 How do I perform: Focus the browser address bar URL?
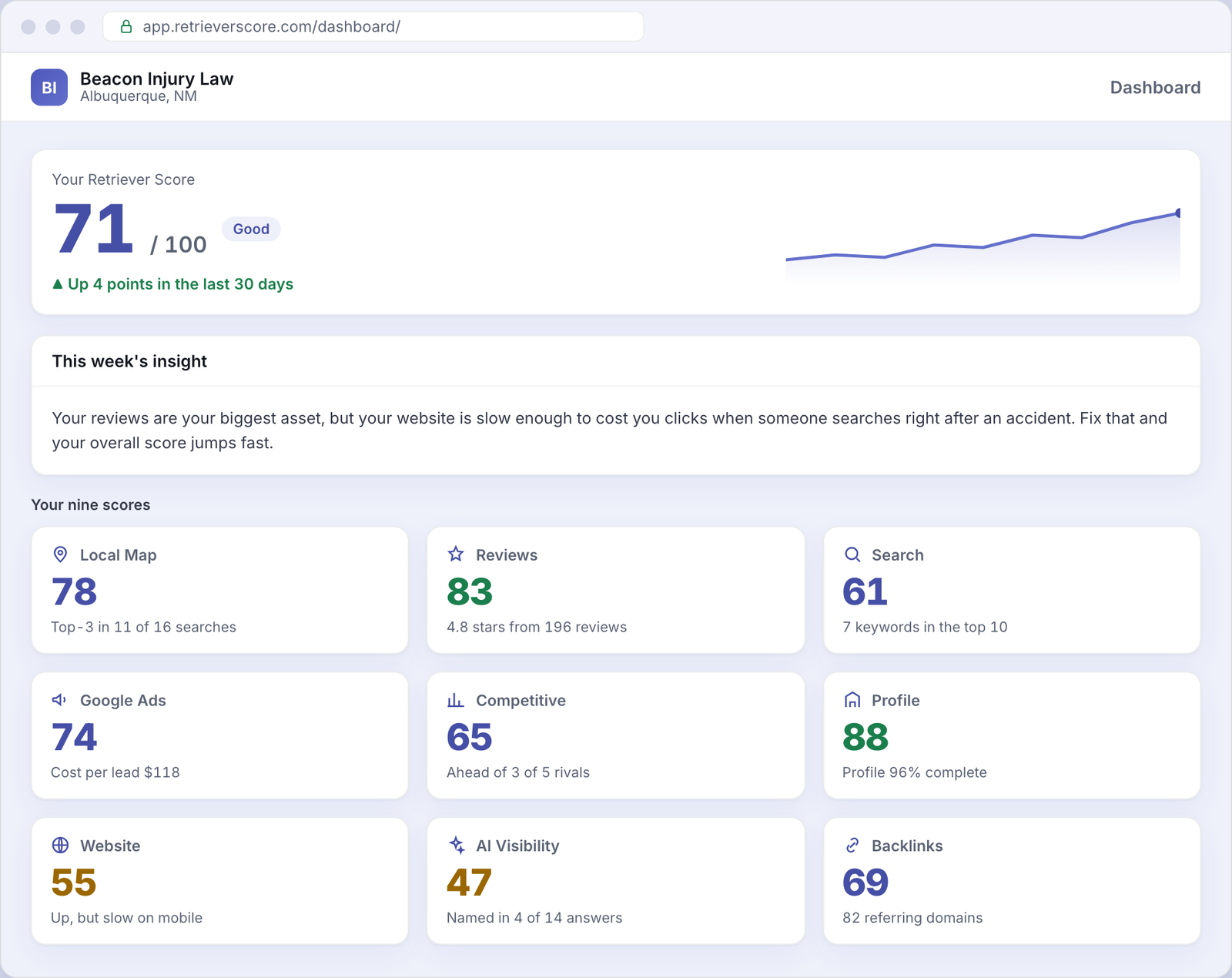(373, 27)
